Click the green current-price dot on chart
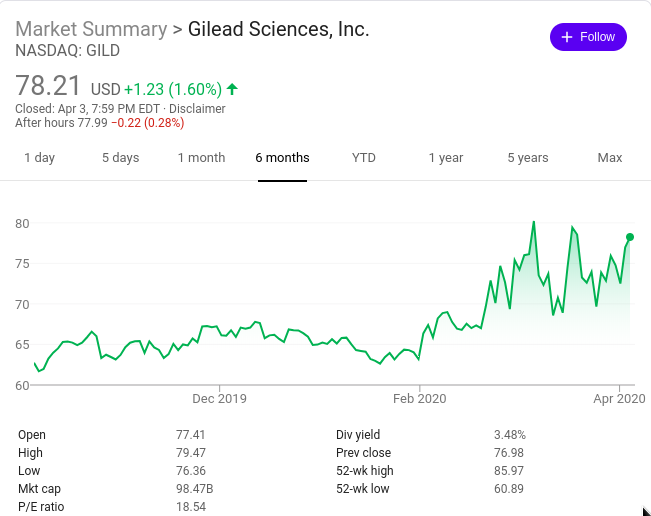Screen dimensions: 651x516 click(x=630, y=237)
